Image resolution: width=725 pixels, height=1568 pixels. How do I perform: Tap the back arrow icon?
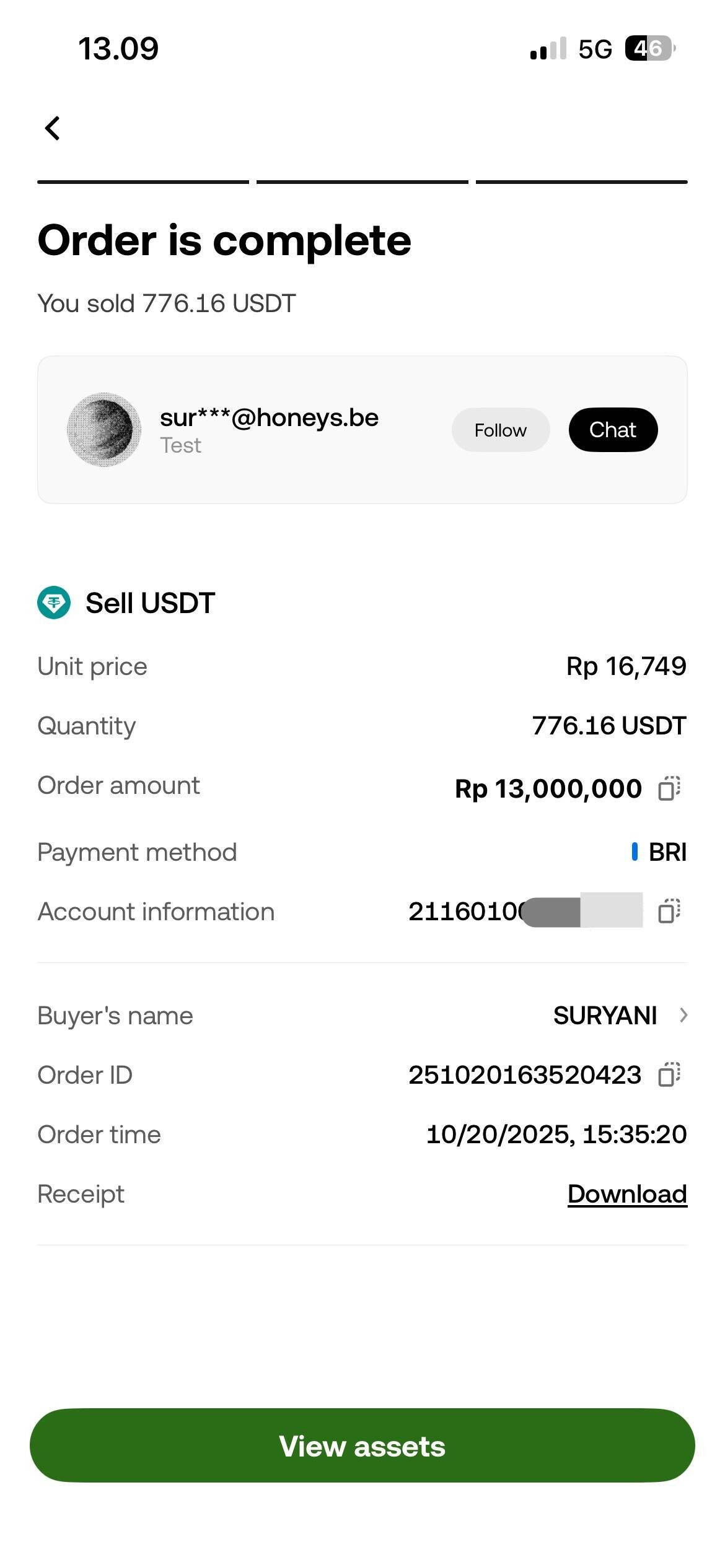coord(53,128)
